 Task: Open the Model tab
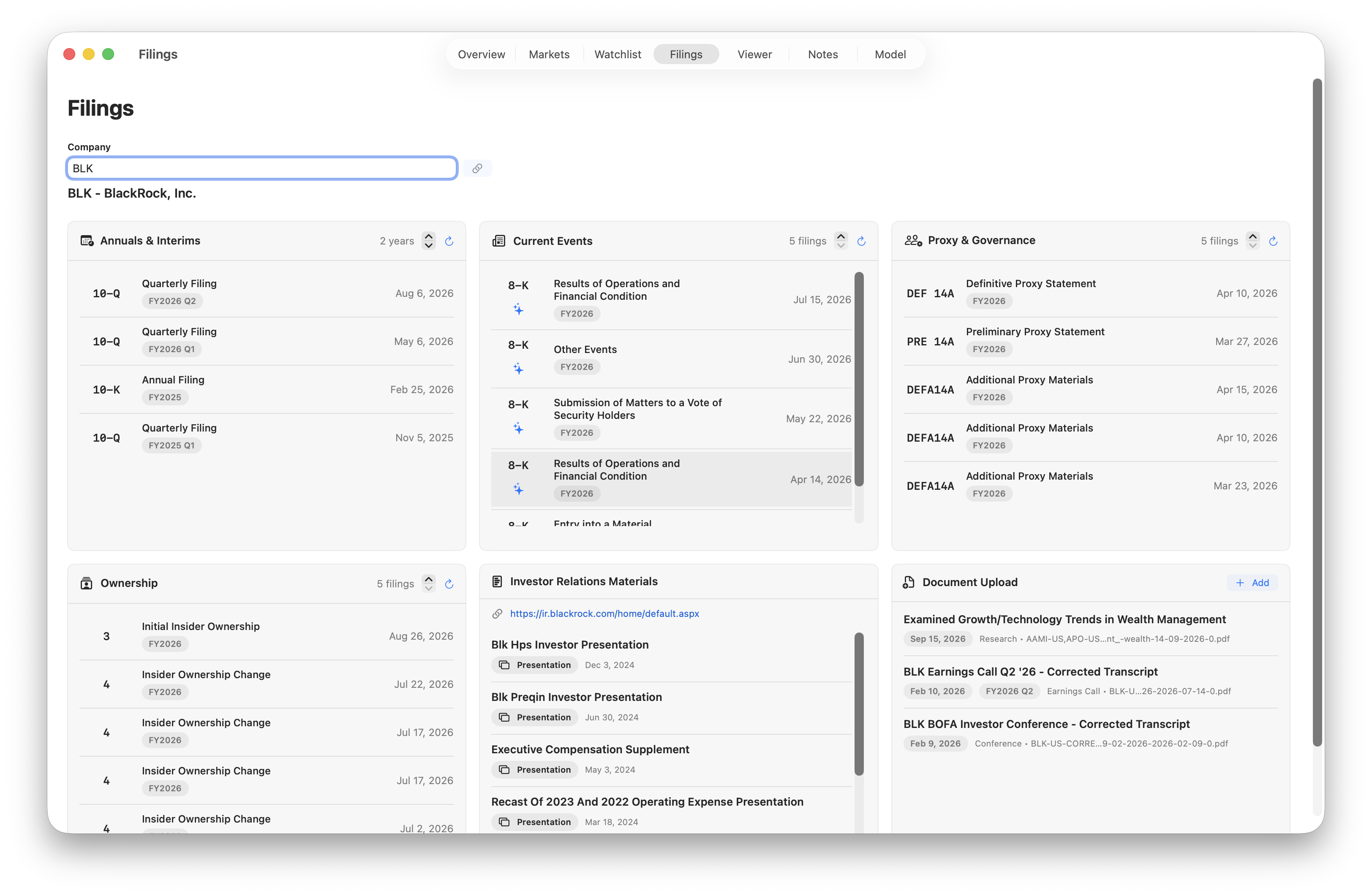[890, 54]
